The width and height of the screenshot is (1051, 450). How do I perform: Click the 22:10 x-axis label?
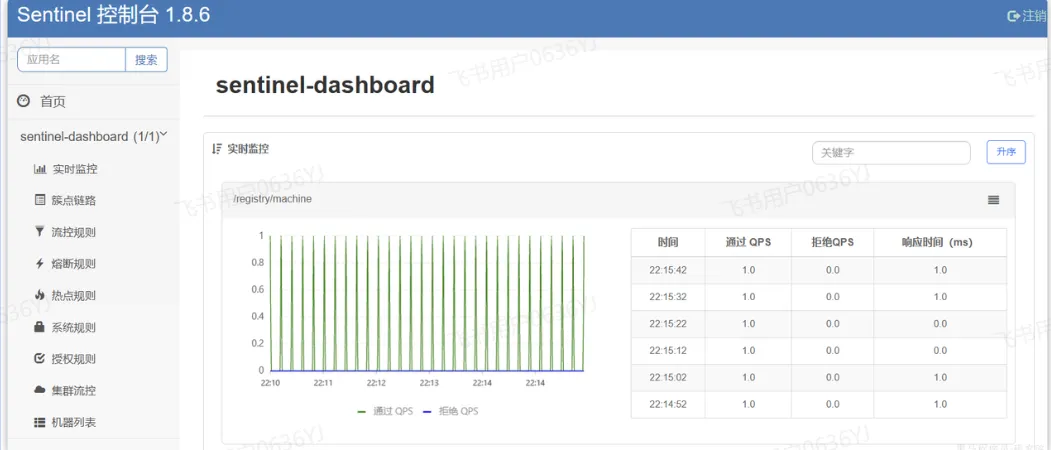(x=270, y=383)
